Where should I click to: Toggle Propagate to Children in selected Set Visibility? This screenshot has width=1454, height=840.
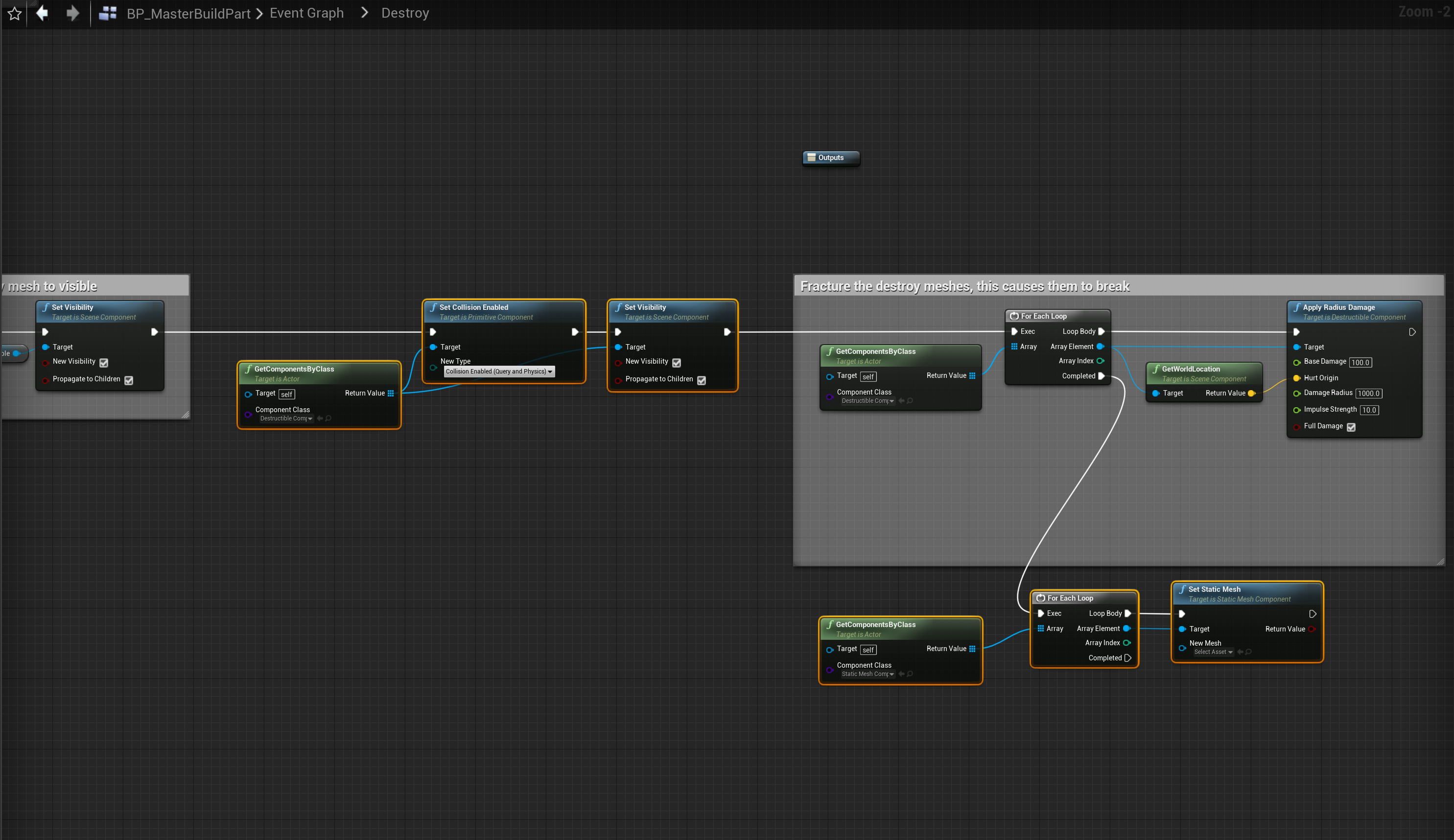702,380
